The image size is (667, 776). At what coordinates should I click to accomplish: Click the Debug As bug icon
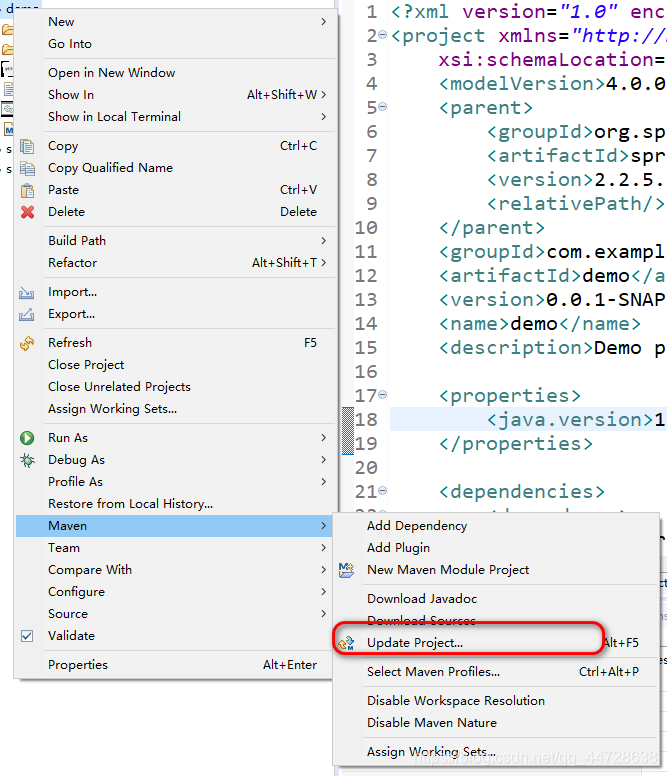point(27,460)
